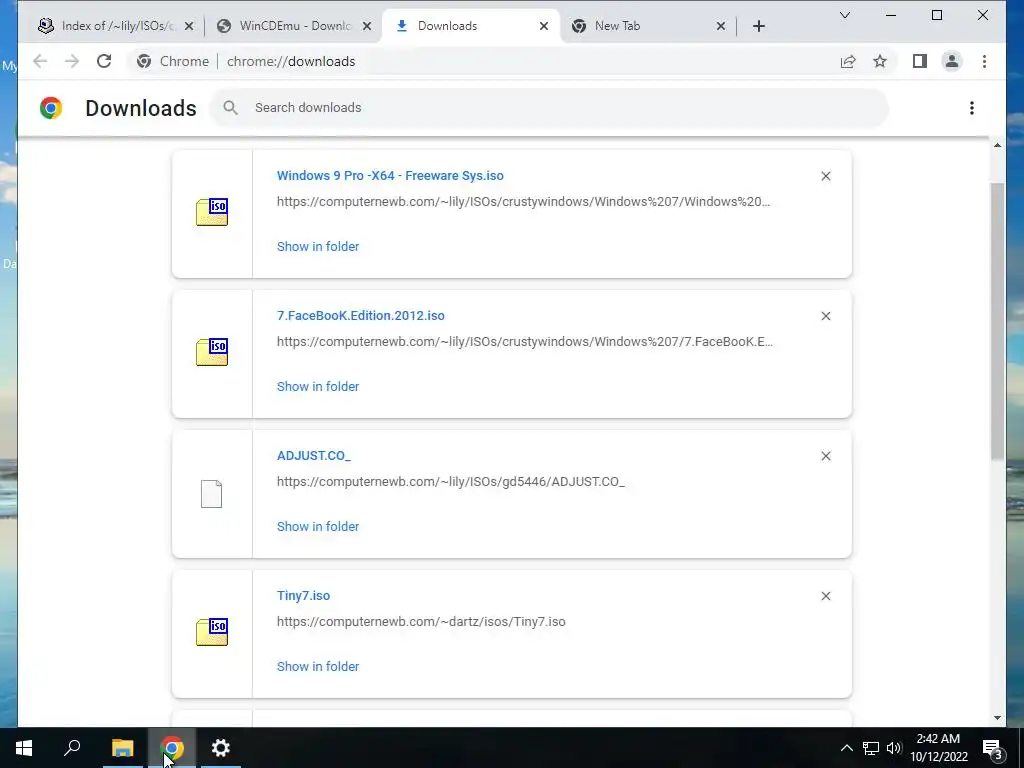Select the Downloads tab
Image resolution: width=1024 pixels, height=768 pixels.
coord(470,26)
